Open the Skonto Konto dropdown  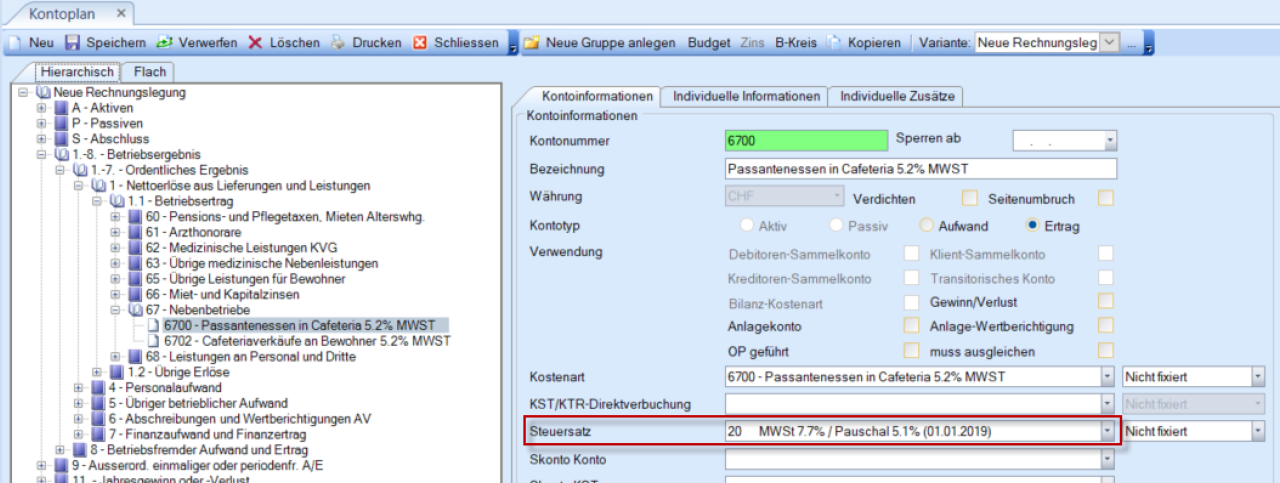(1107, 459)
